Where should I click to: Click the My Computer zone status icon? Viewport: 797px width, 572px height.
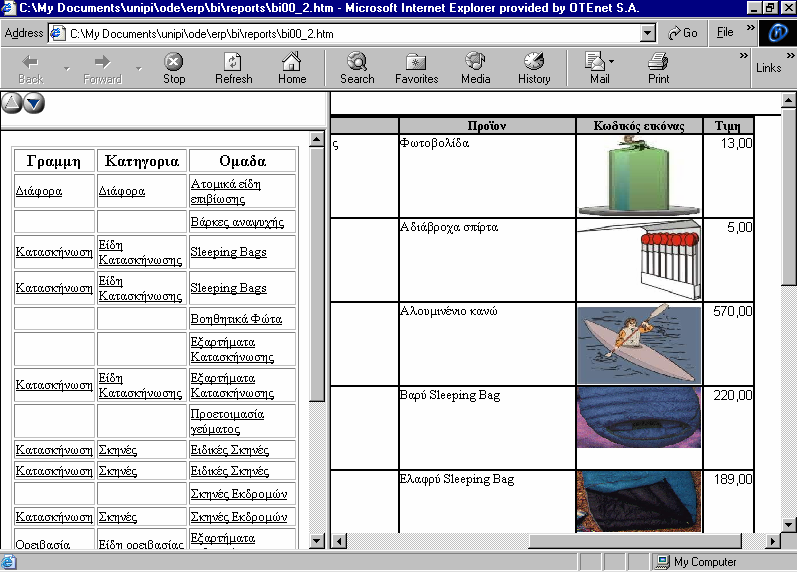(x=662, y=562)
